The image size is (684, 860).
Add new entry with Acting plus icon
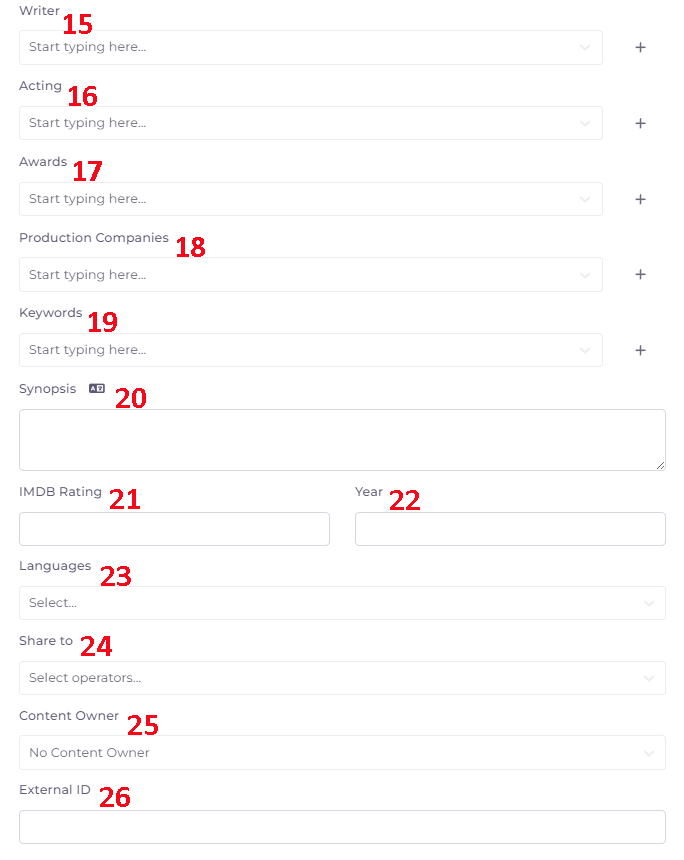(x=641, y=123)
